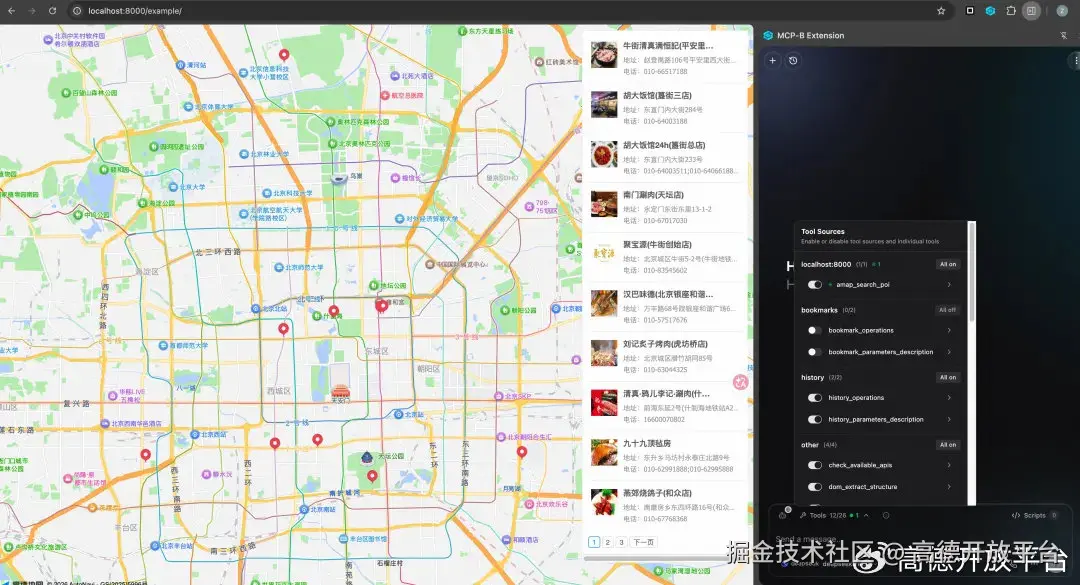The height and width of the screenshot is (585, 1080).
Task: Click the bookmarks source heading
Action: (819, 310)
